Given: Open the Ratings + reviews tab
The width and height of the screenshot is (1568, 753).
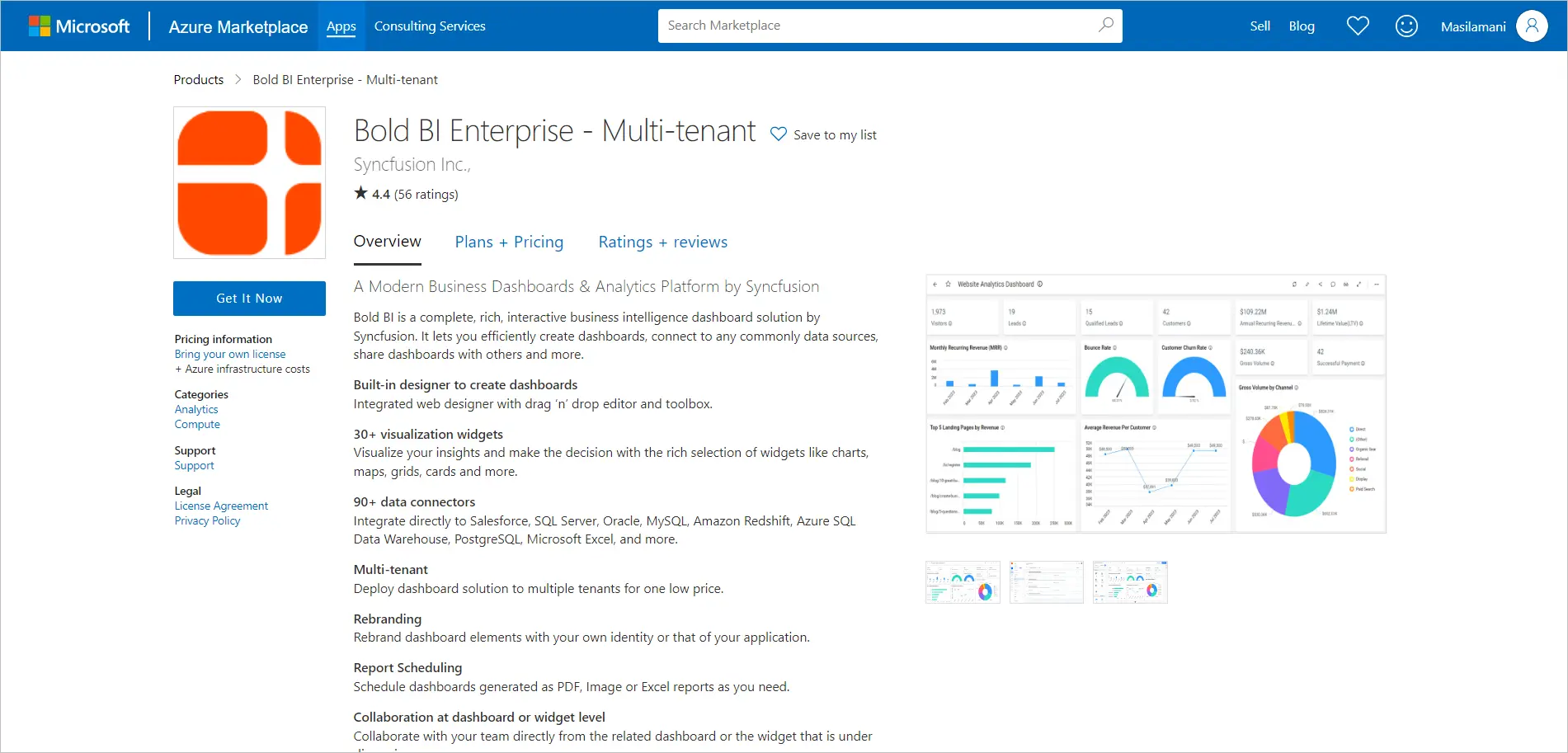Looking at the screenshot, I should (x=662, y=242).
